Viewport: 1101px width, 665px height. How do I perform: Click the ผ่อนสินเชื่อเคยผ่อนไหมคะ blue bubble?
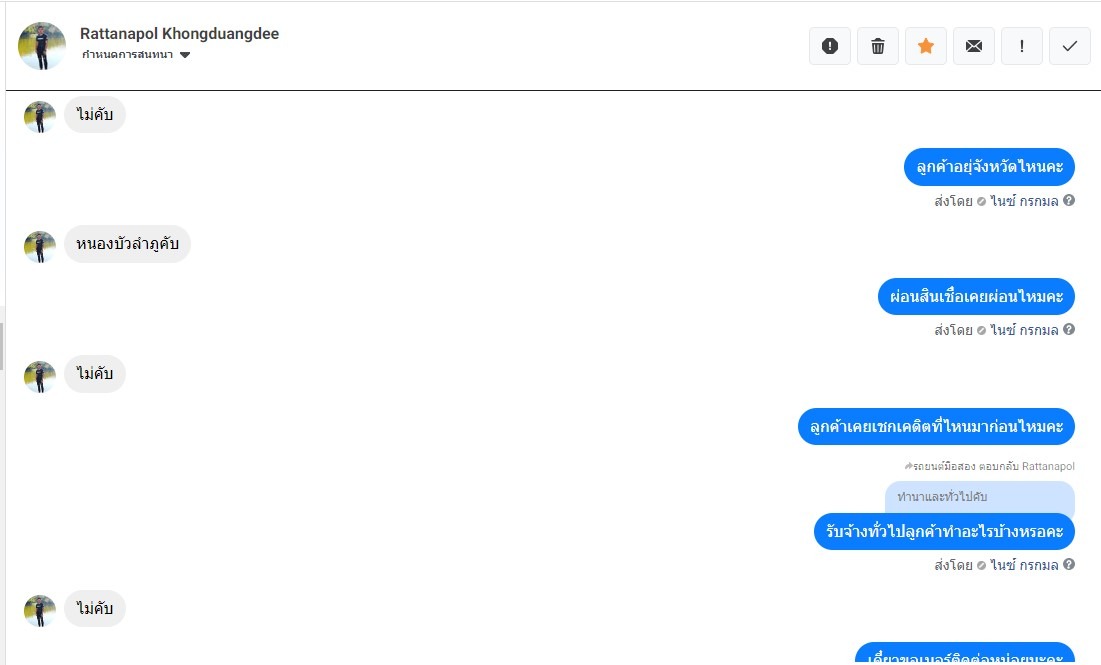pyautogui.click(x=976, y=296)
